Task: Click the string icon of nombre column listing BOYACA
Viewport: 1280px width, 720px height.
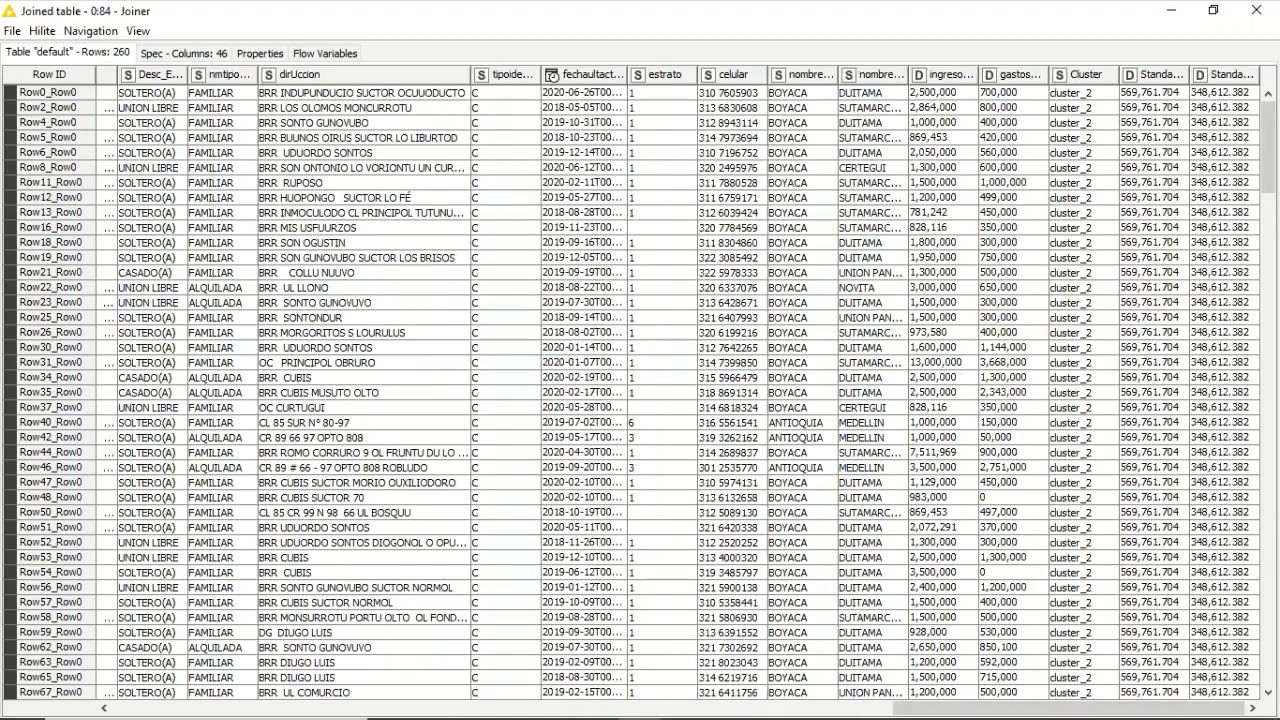Action: point(778,75)
